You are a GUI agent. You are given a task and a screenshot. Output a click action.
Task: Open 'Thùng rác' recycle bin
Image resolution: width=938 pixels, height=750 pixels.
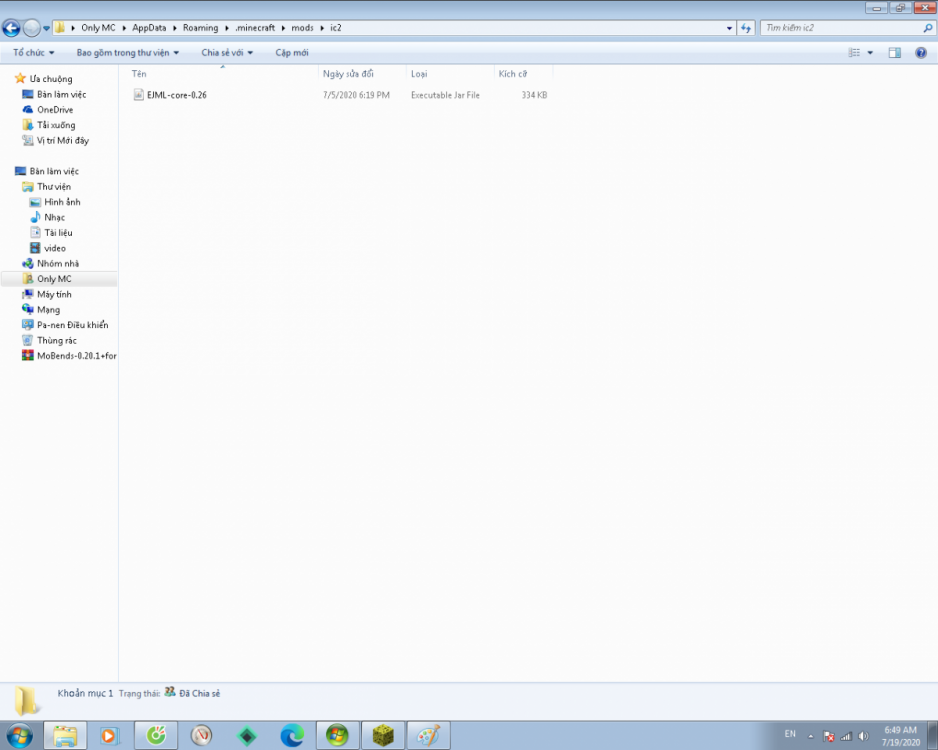(x=57, y=340)
